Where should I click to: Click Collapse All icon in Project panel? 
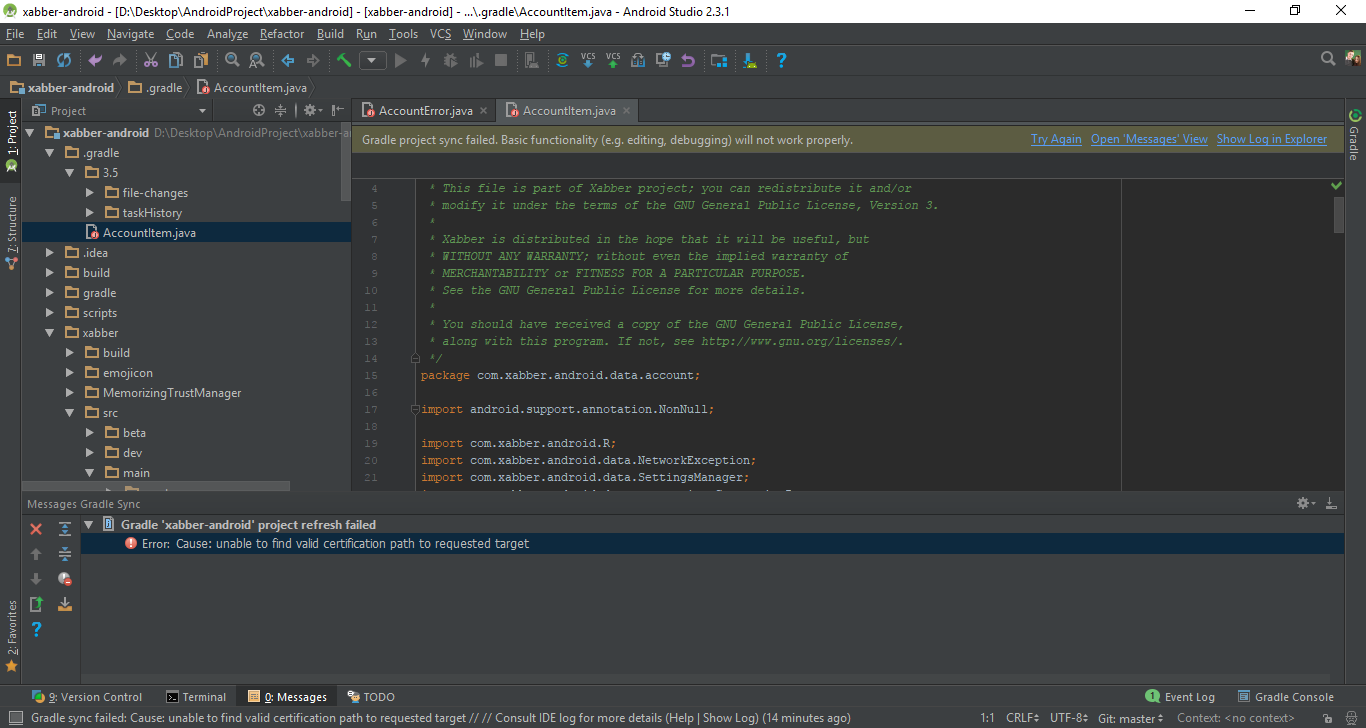(x=281, y=110)
